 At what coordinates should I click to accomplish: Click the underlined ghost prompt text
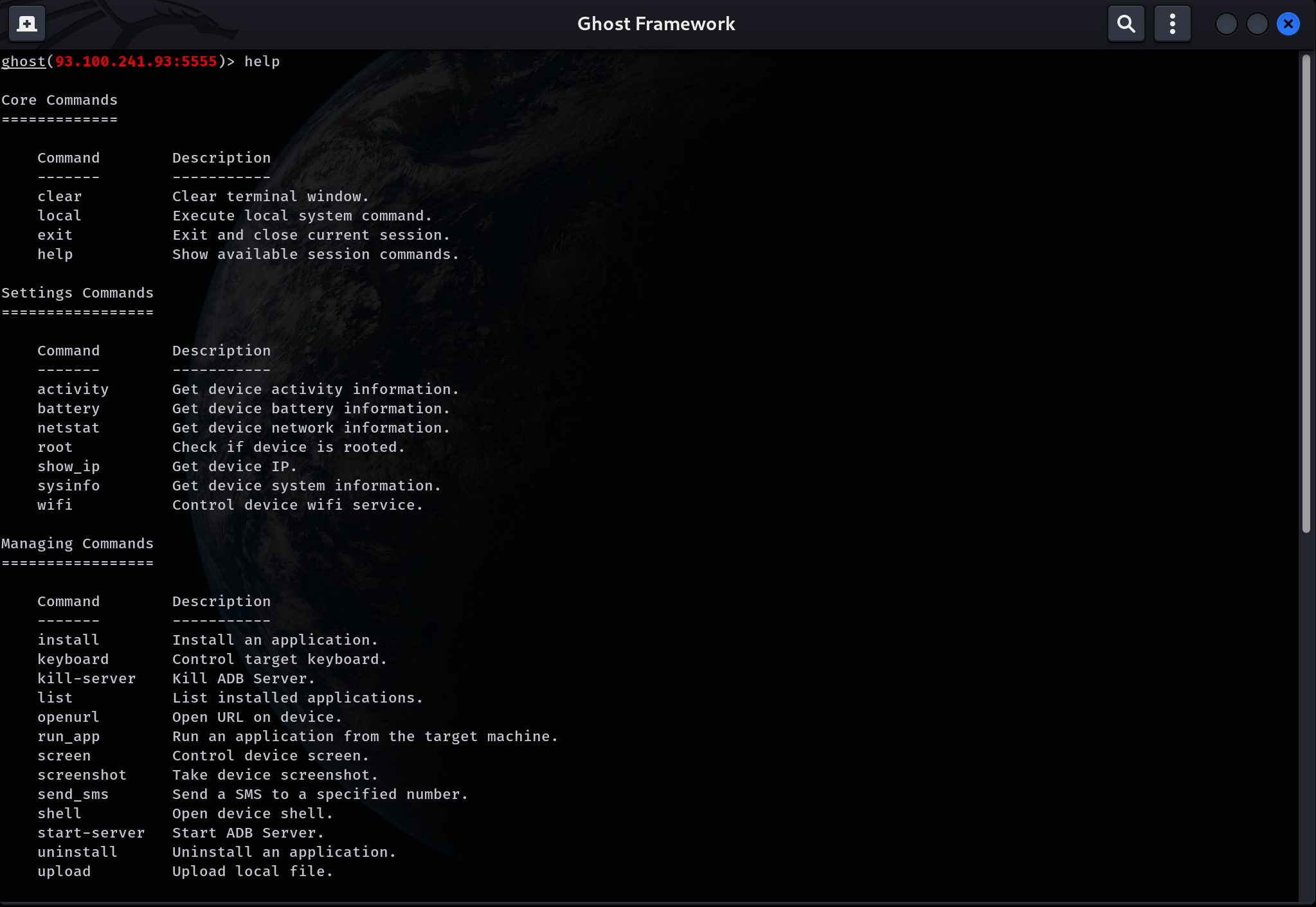(23, 62)
